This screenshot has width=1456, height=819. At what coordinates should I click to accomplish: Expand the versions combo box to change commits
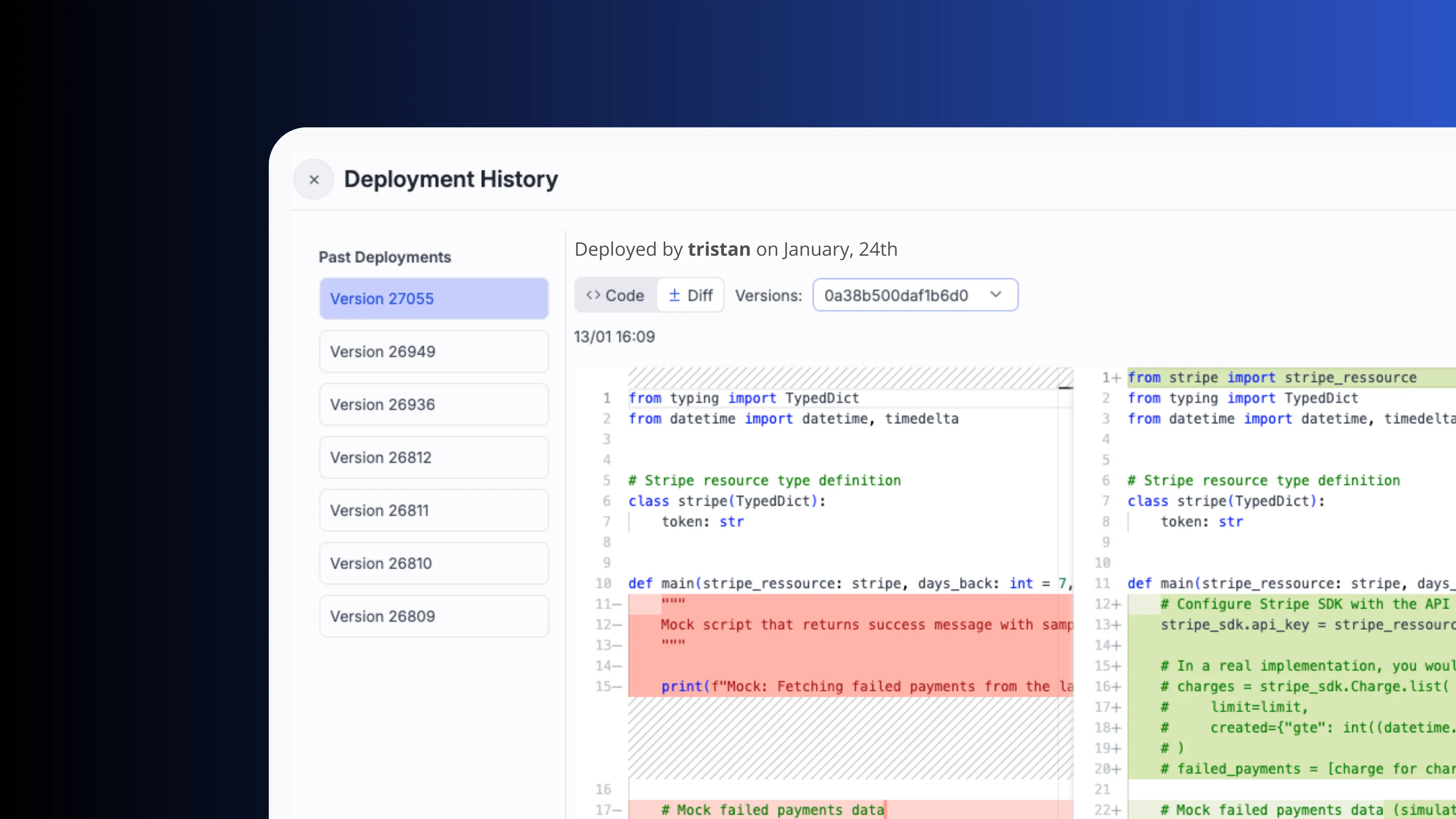(x=915, y=294)
